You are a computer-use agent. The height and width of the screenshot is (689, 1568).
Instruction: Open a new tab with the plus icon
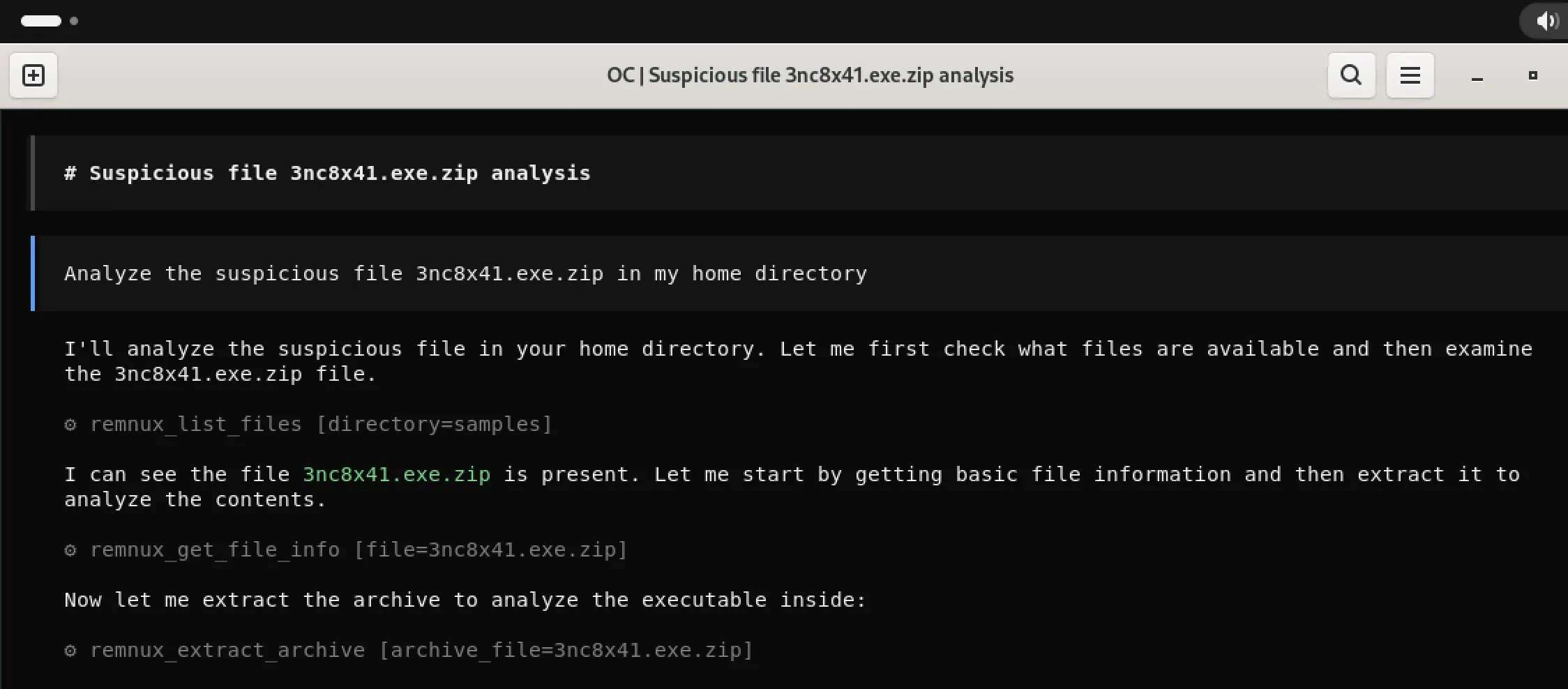point(33,75)
